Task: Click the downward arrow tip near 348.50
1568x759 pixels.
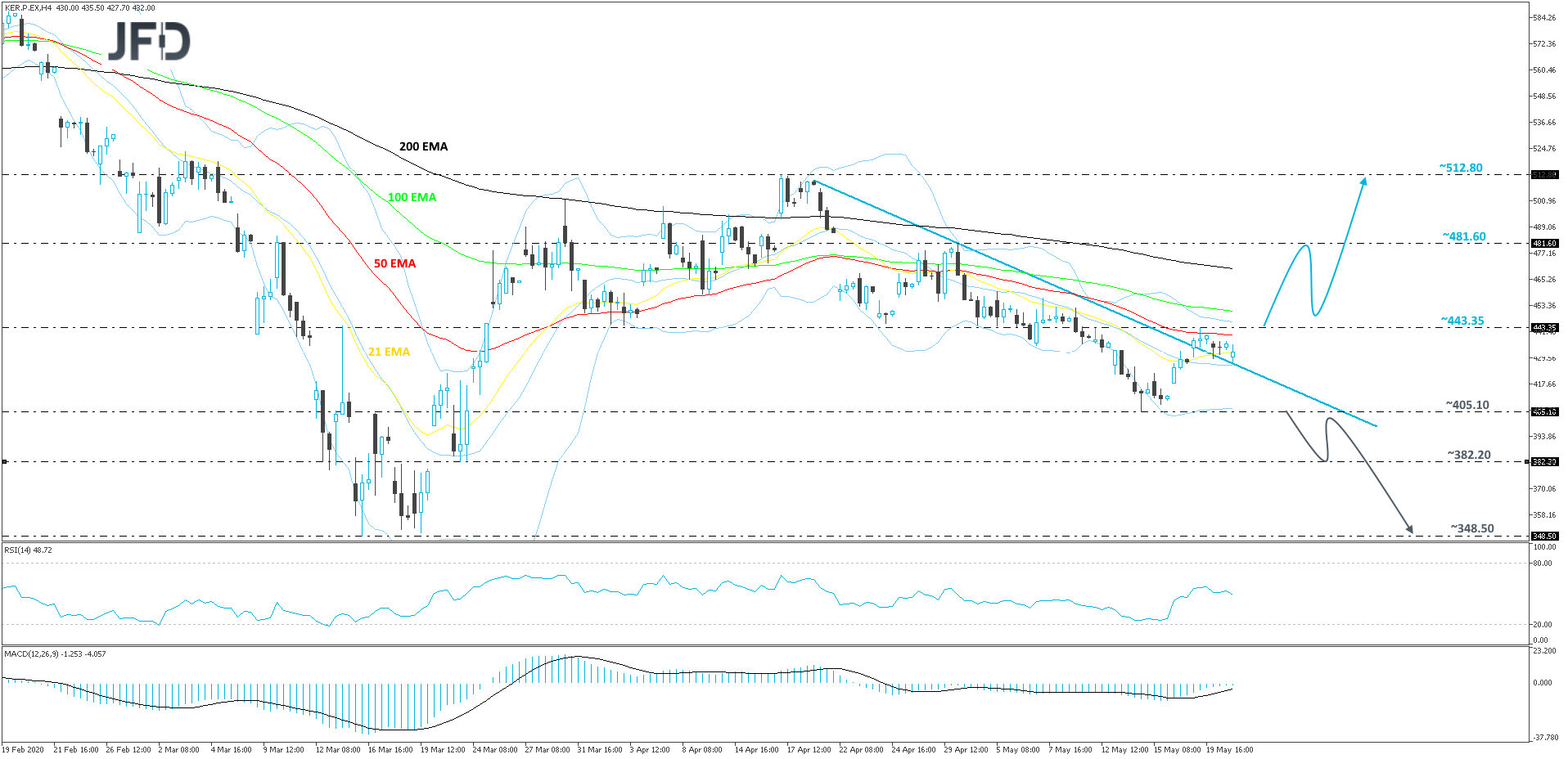Action: [1409, 531]
